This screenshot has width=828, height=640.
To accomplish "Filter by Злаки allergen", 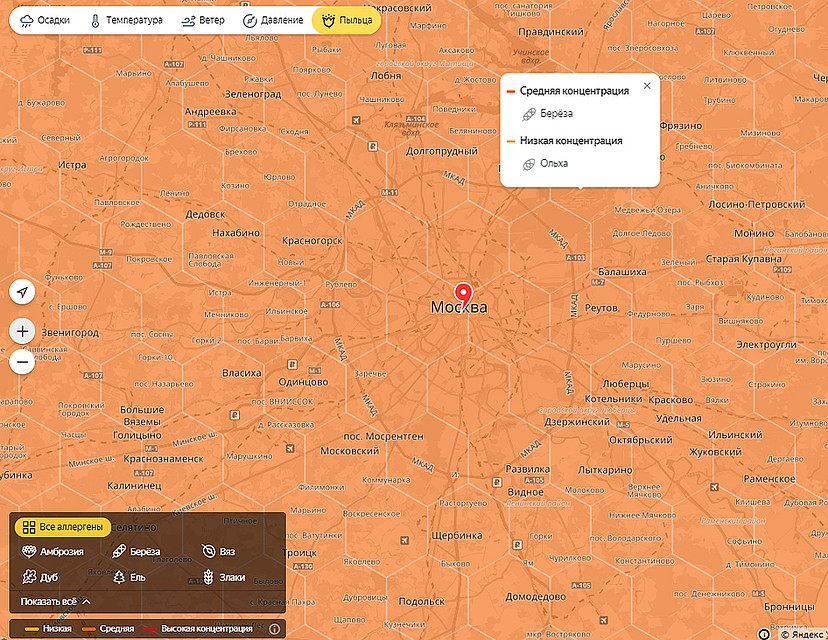I will 224,577.
